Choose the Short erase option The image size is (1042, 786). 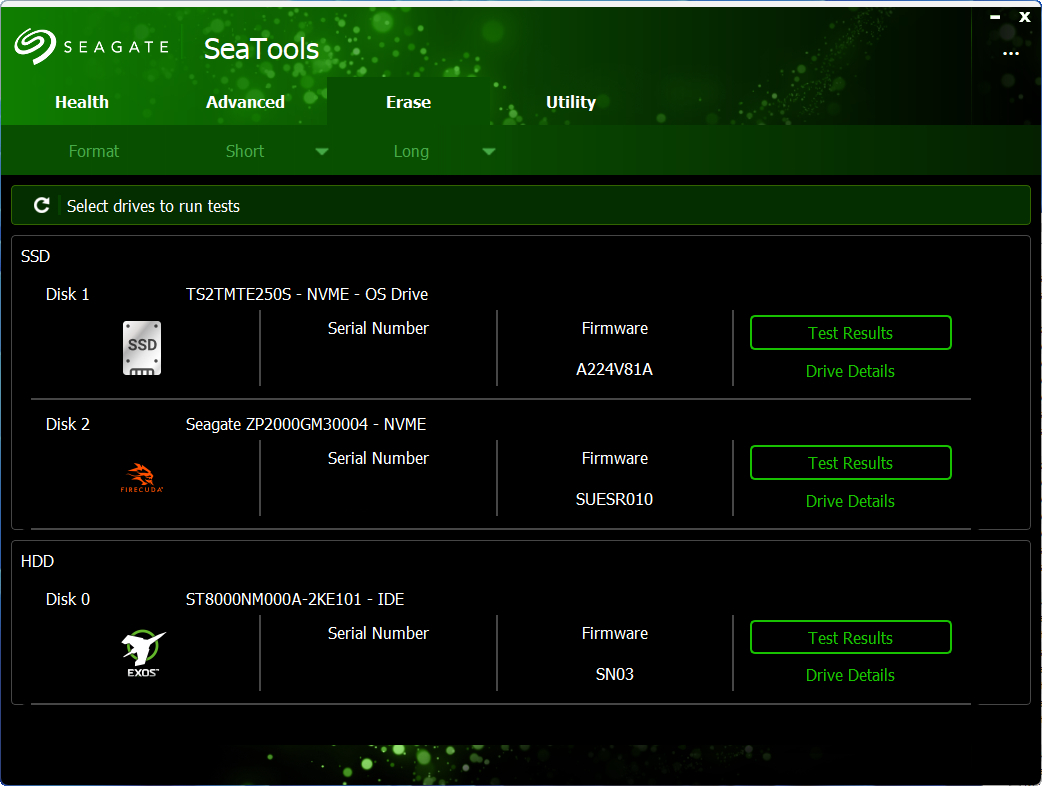(245, 151)
